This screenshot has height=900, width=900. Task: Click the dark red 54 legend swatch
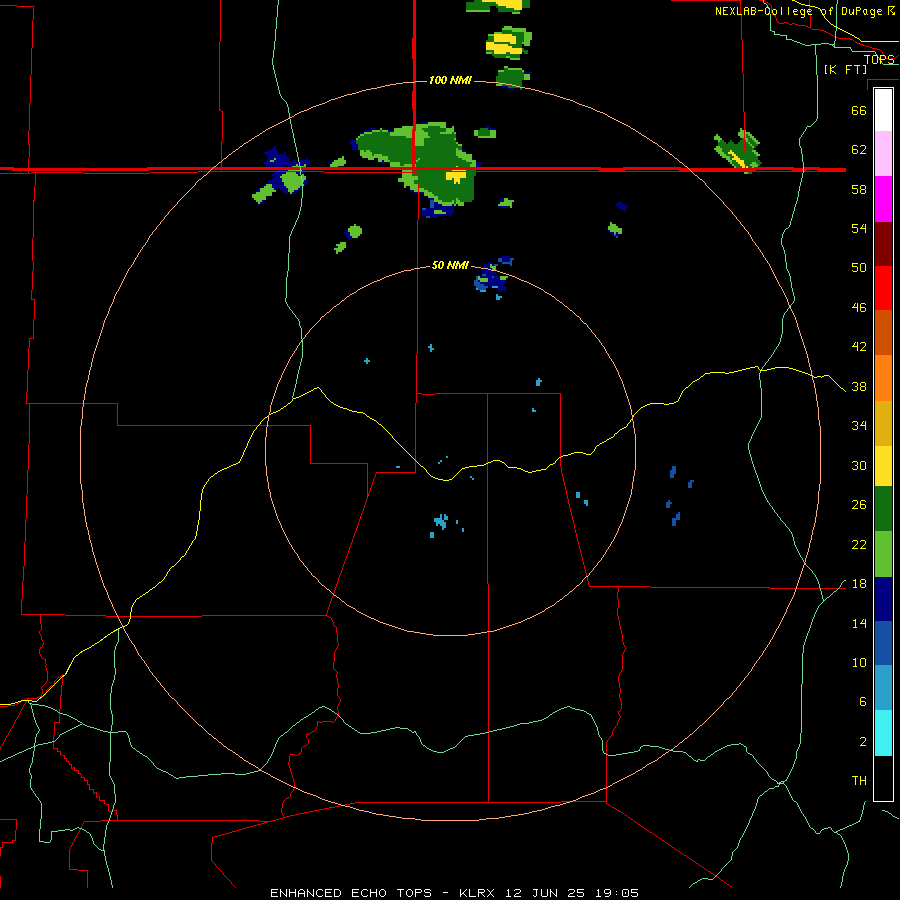(x=883, y=244)
